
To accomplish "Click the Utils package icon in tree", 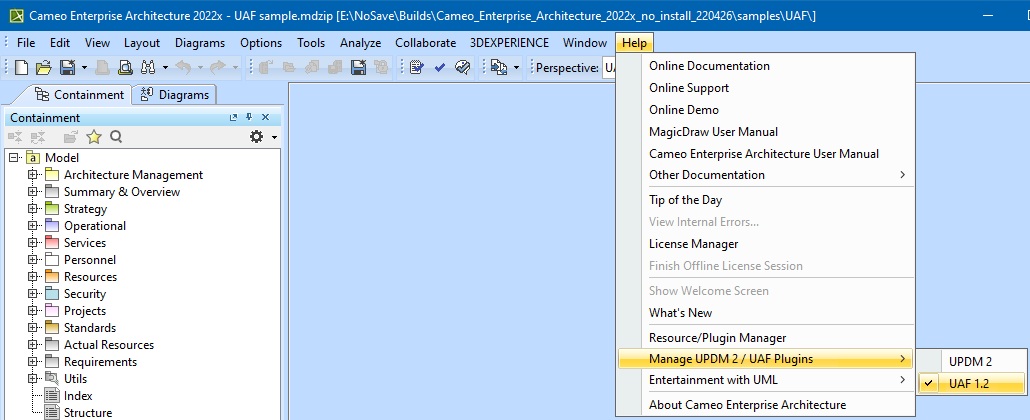I will coord(53,379).
